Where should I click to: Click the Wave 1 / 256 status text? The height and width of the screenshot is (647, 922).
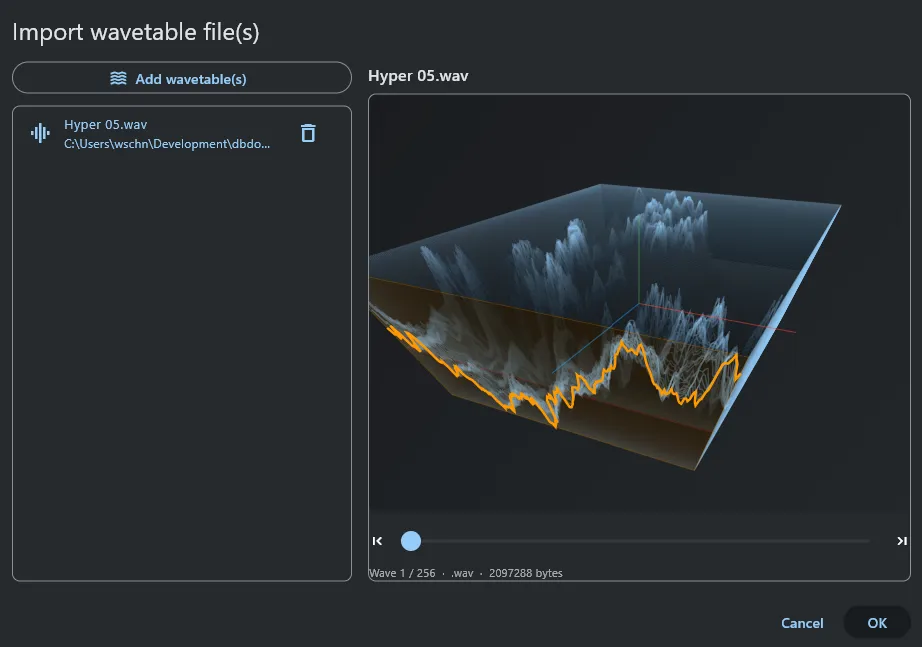(402, 573)
